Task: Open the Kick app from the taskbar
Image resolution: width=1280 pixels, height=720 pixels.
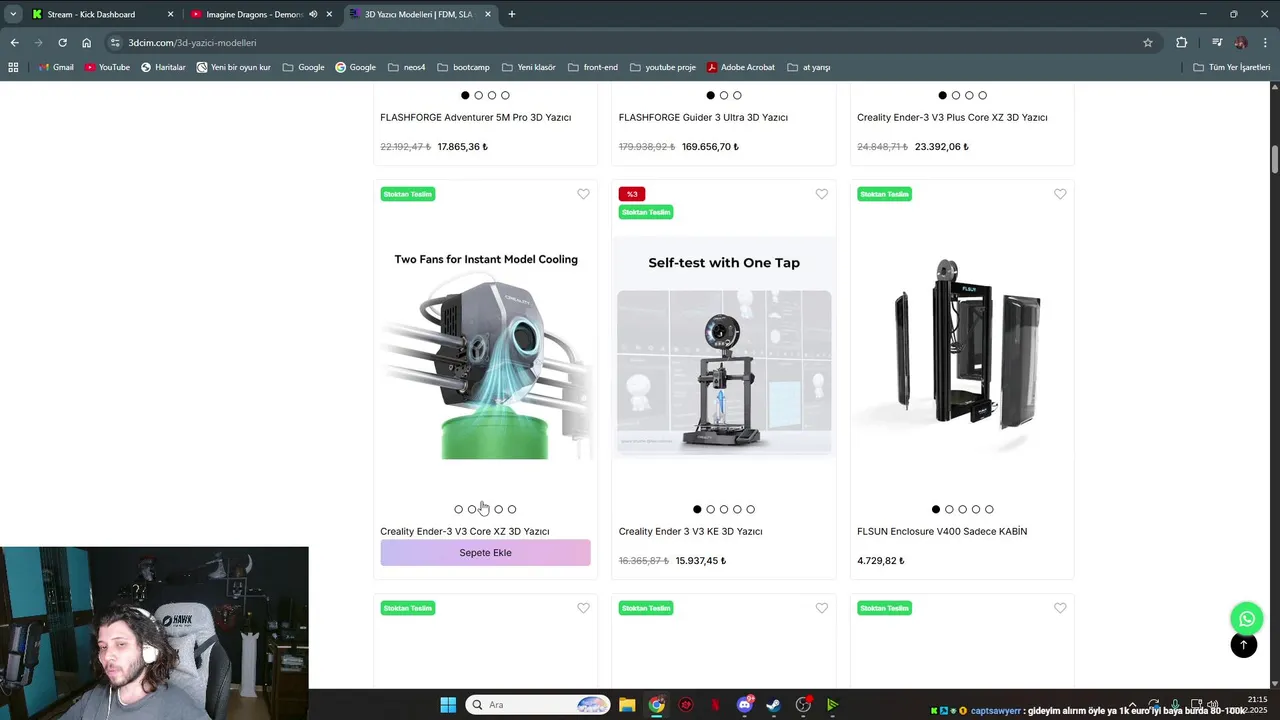Action: tap(832, 705)
